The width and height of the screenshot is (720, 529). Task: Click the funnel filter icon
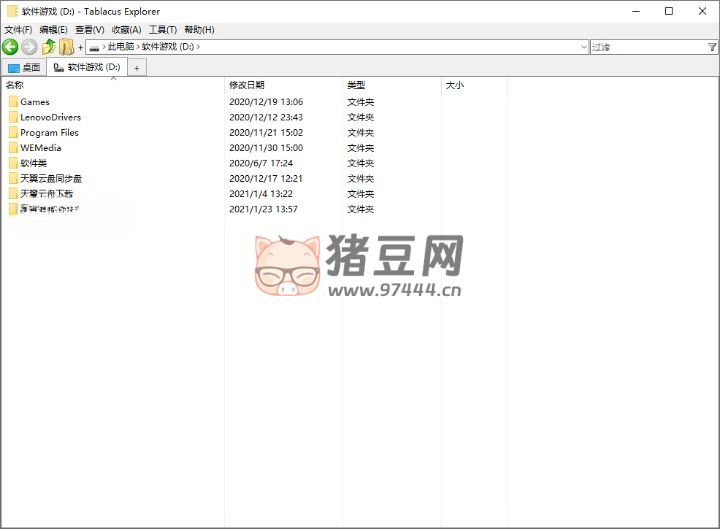711,47
